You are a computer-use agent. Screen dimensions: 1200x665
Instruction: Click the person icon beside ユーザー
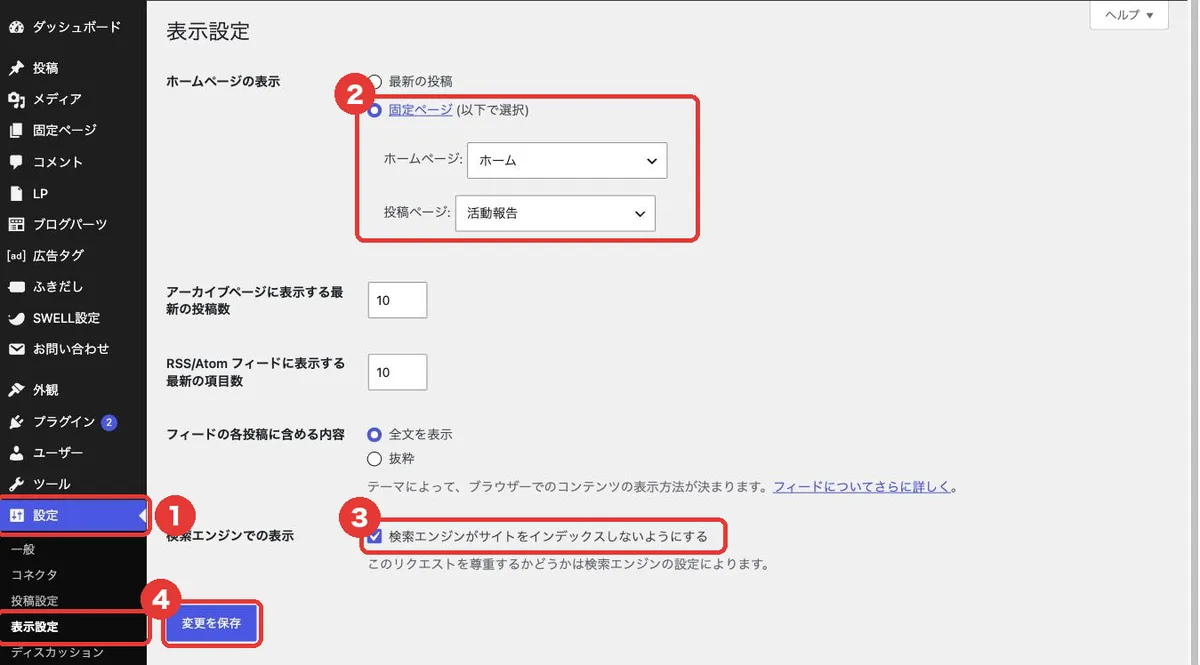coord(16,453)
